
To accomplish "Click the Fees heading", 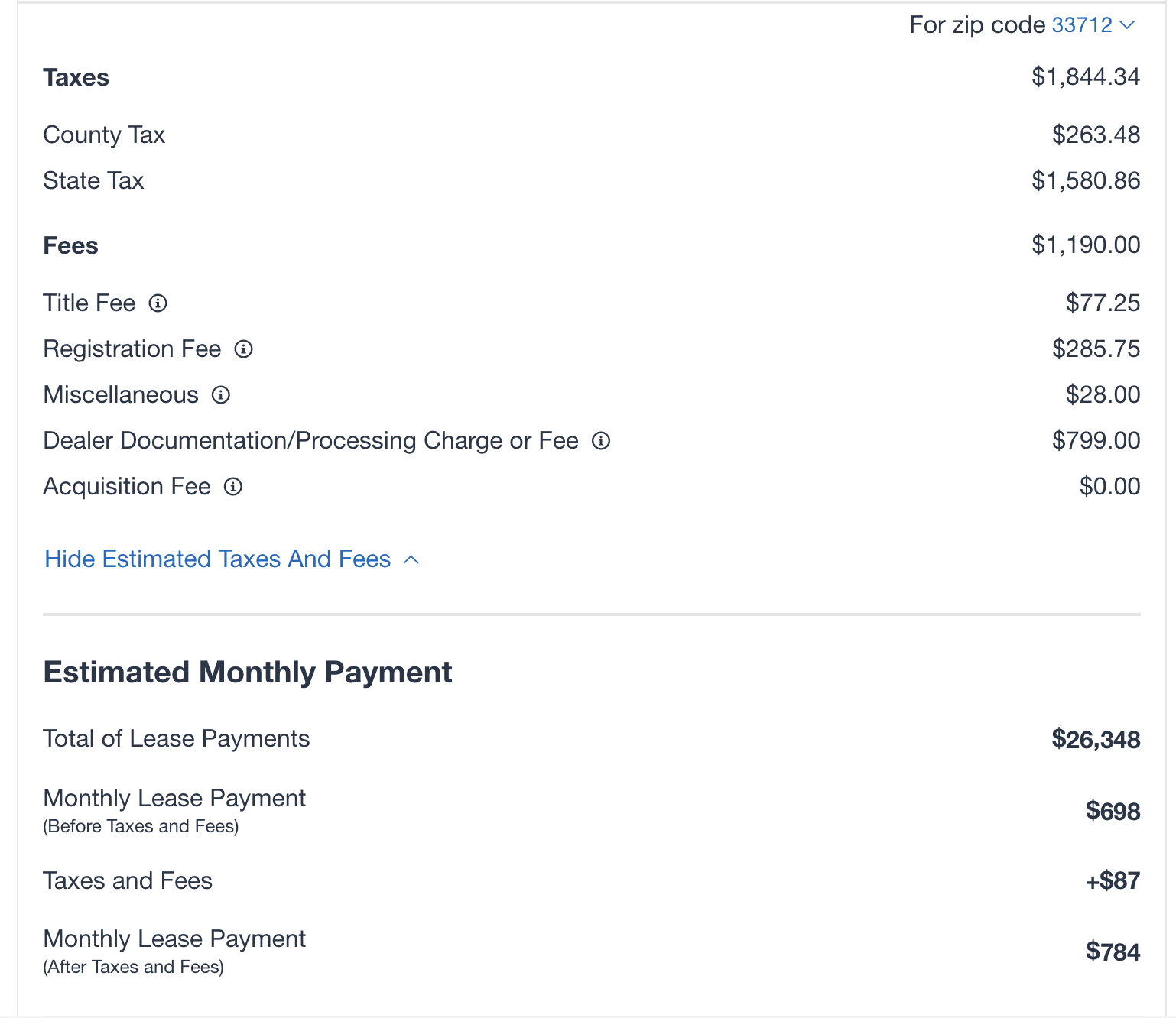I will (71, 246).
